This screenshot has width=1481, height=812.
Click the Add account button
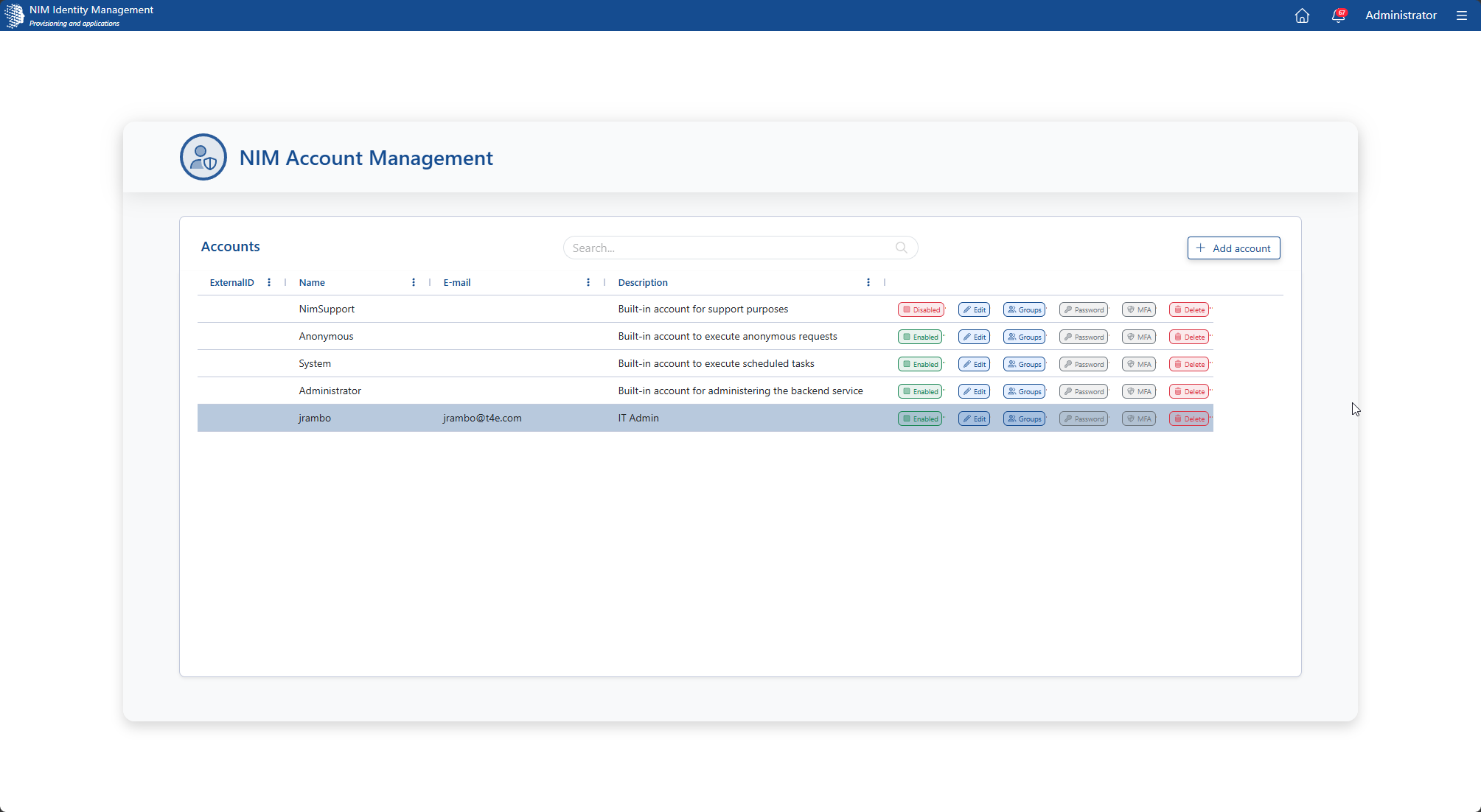(x=1233, y=248)
